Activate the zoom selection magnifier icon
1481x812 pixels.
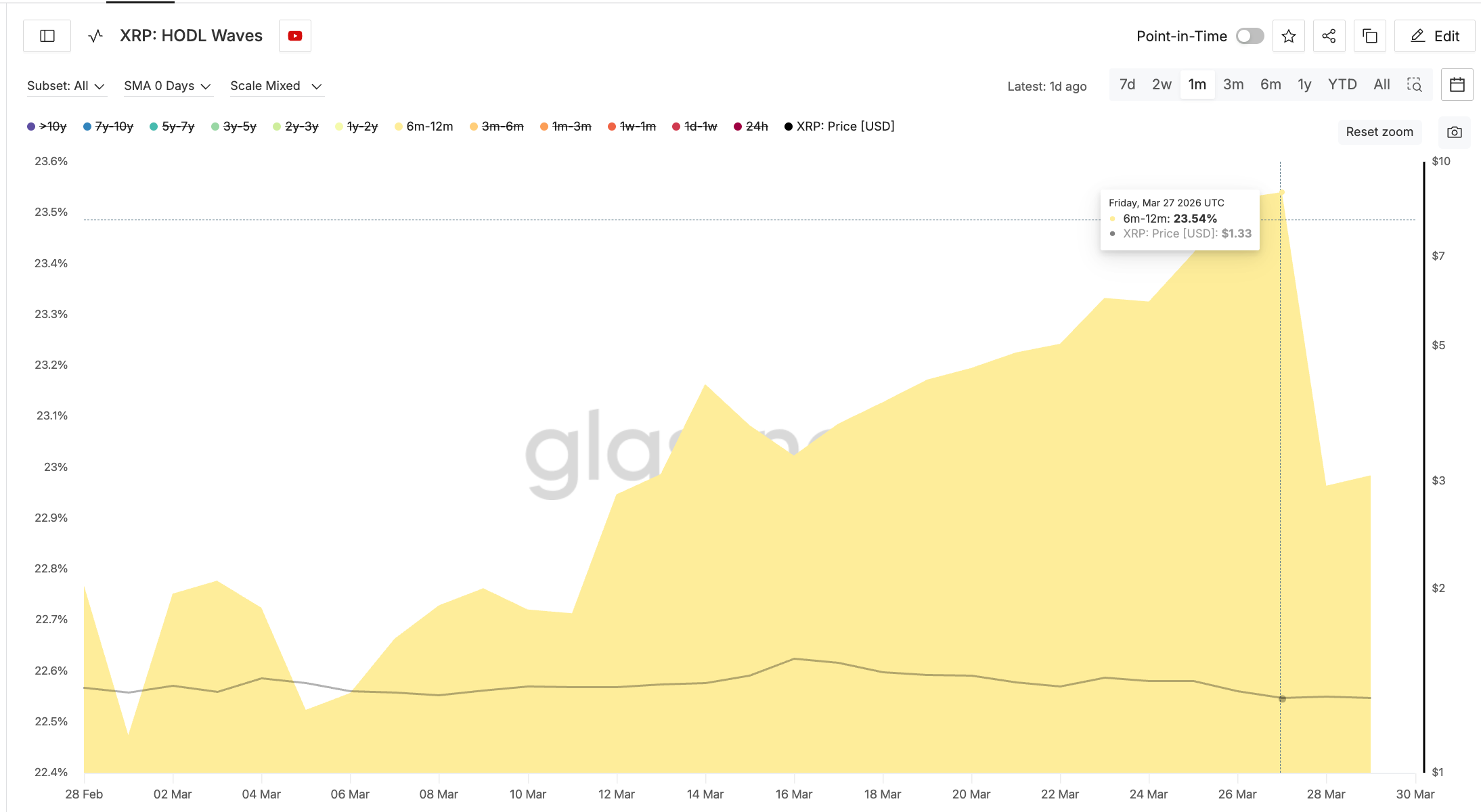click(1414, 85)
